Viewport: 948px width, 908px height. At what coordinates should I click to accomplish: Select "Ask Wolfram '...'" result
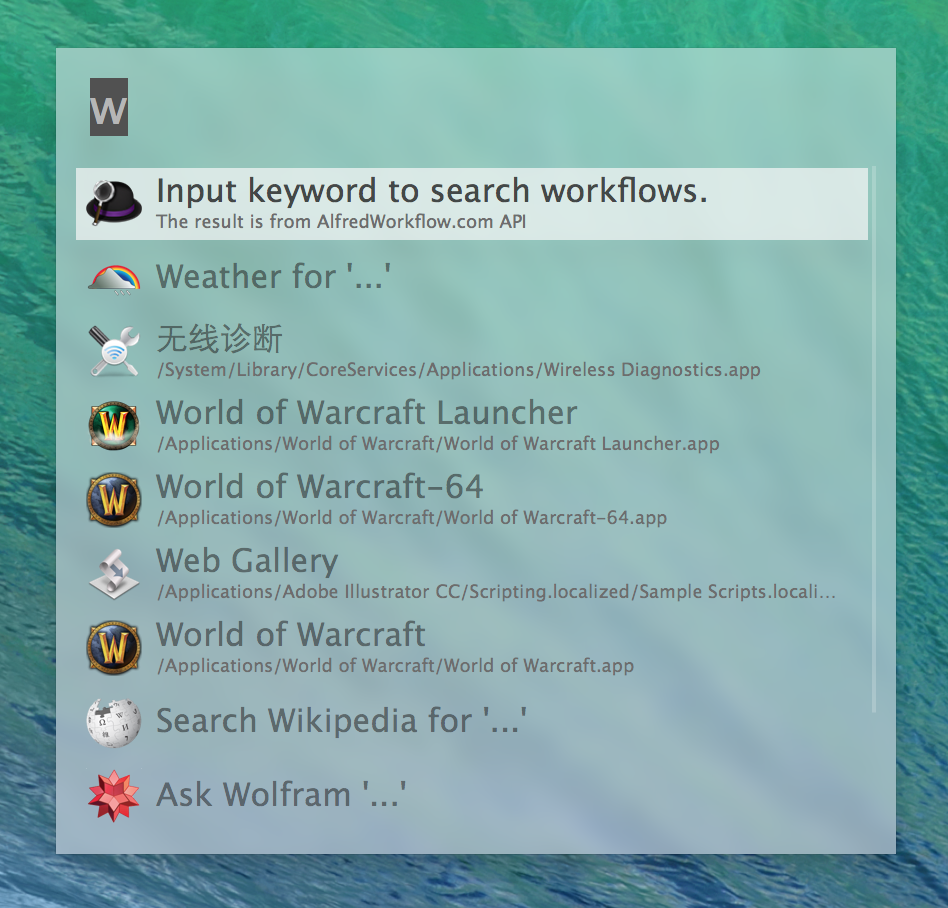[x=281, y=795]
